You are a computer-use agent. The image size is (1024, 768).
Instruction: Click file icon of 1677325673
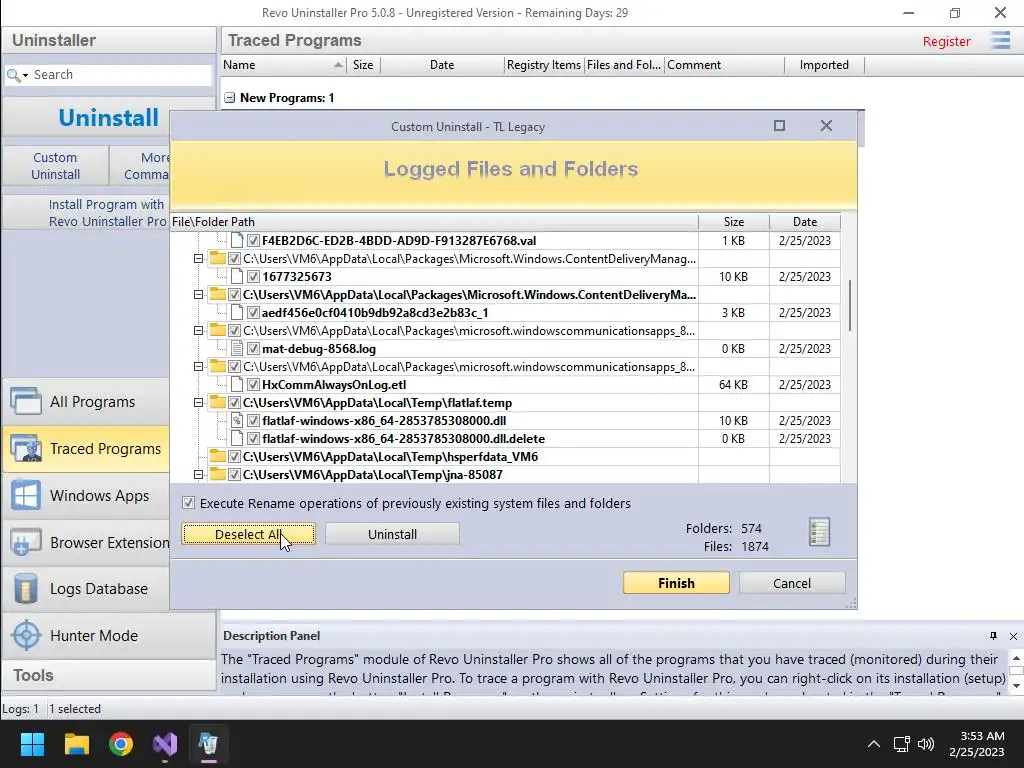point(237,277)
